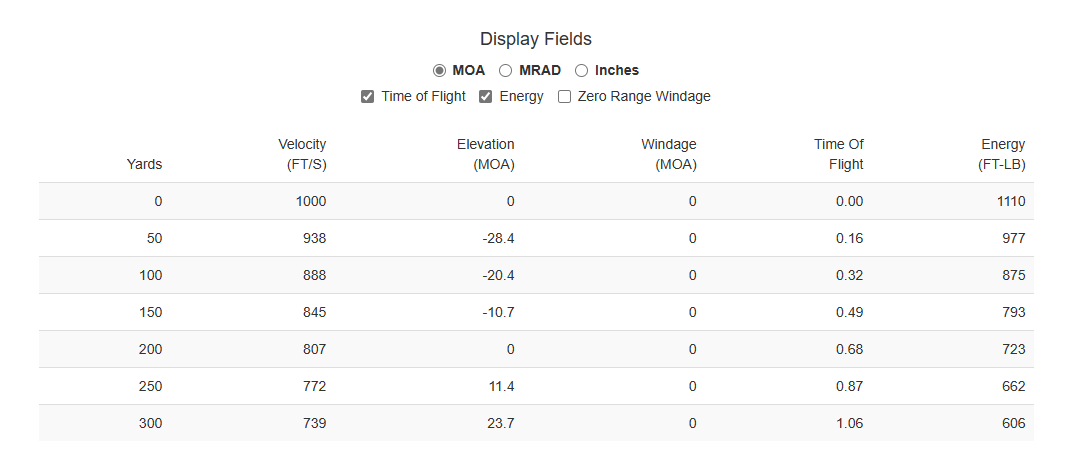Click the Velocity (FT/S) column header
The width and height of the screenshot is (1067, 452).
(x=302, y=154)
